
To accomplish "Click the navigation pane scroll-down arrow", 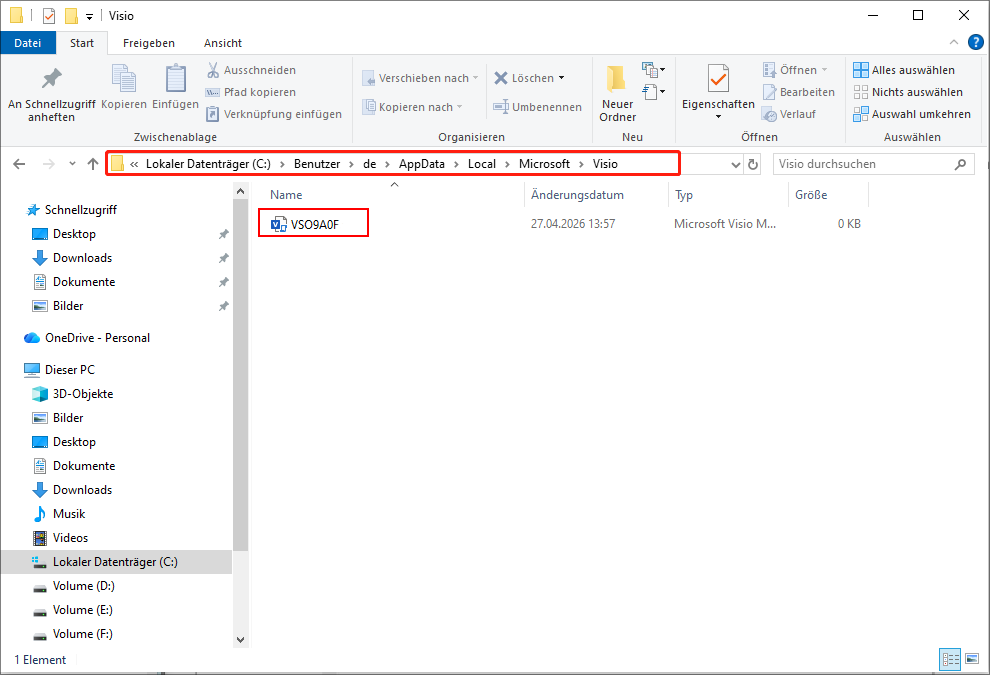I will (240, 640).
